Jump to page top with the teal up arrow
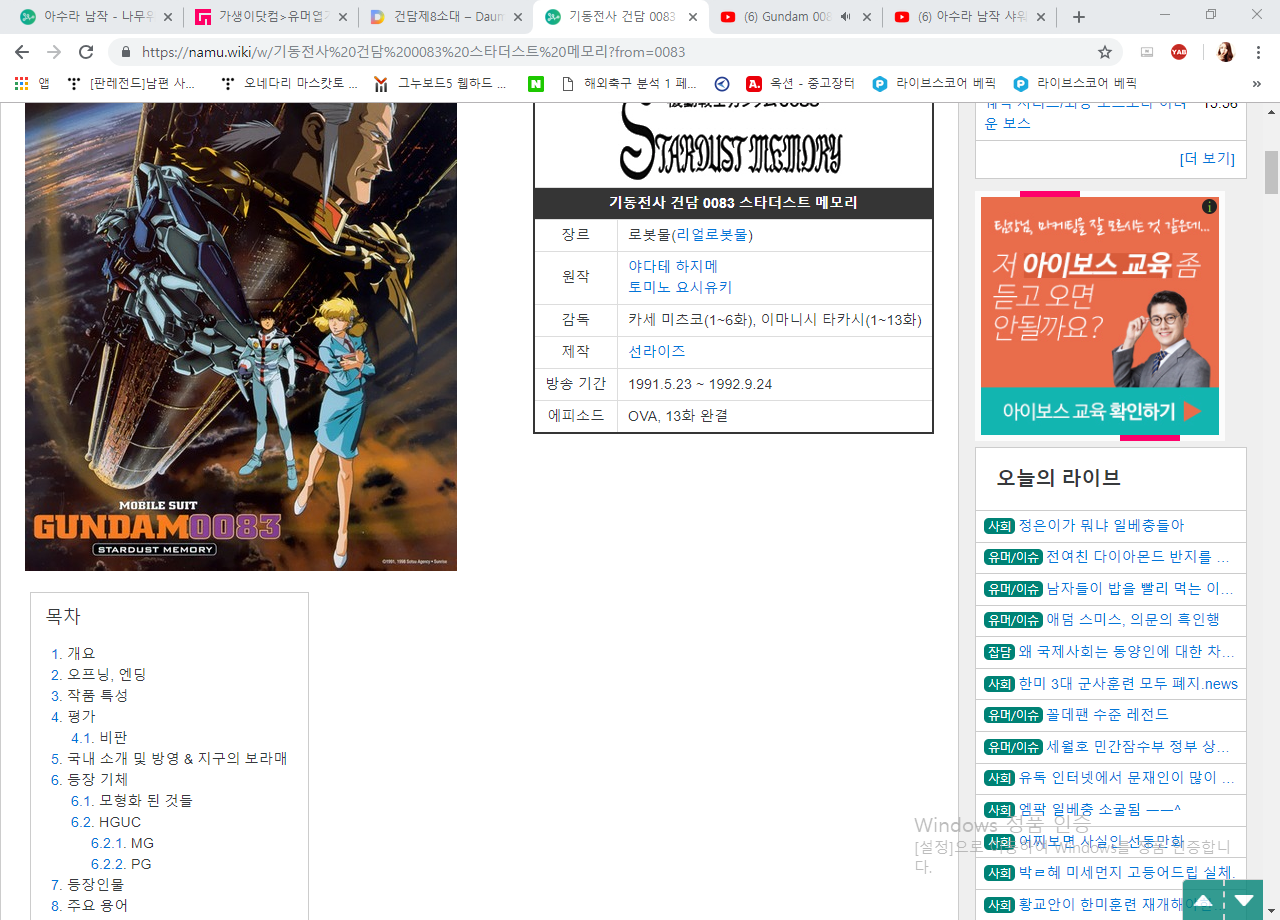This screenshot has width=1280, height=920. click(1204, 900)
